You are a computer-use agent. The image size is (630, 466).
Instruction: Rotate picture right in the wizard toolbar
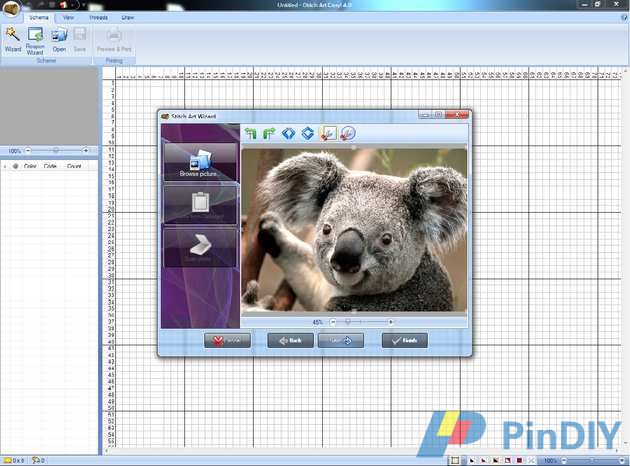tap(269, 133)
